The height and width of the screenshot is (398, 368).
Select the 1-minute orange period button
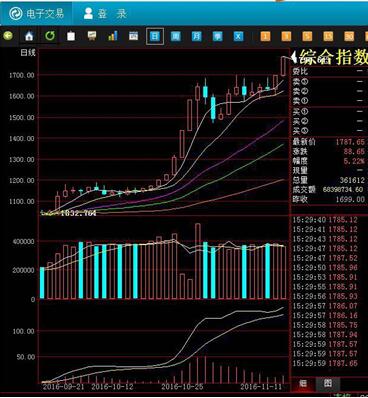click(265, 36)
